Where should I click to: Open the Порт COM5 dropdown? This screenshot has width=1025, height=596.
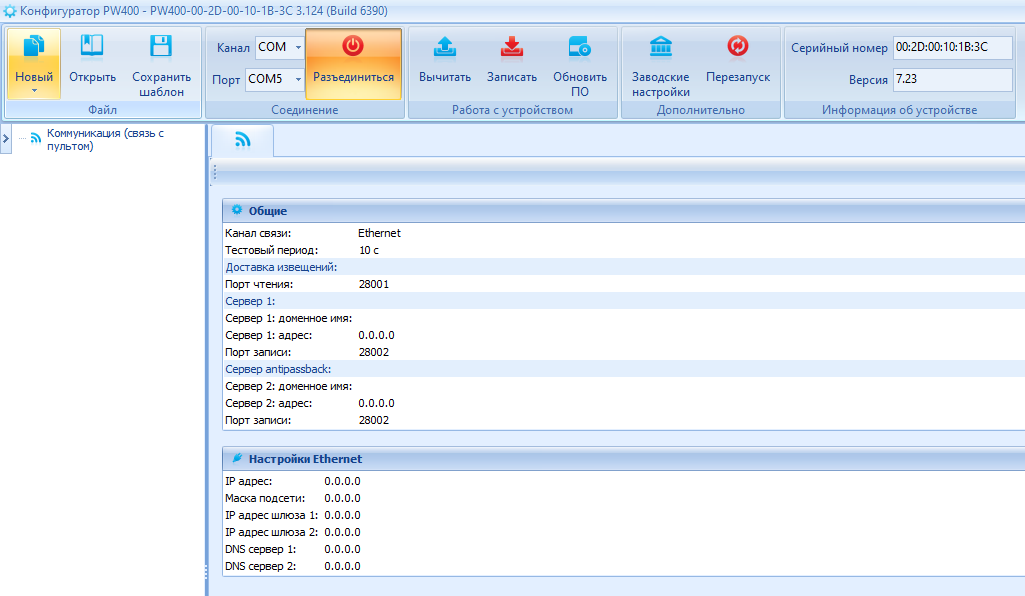click(298, 79)
